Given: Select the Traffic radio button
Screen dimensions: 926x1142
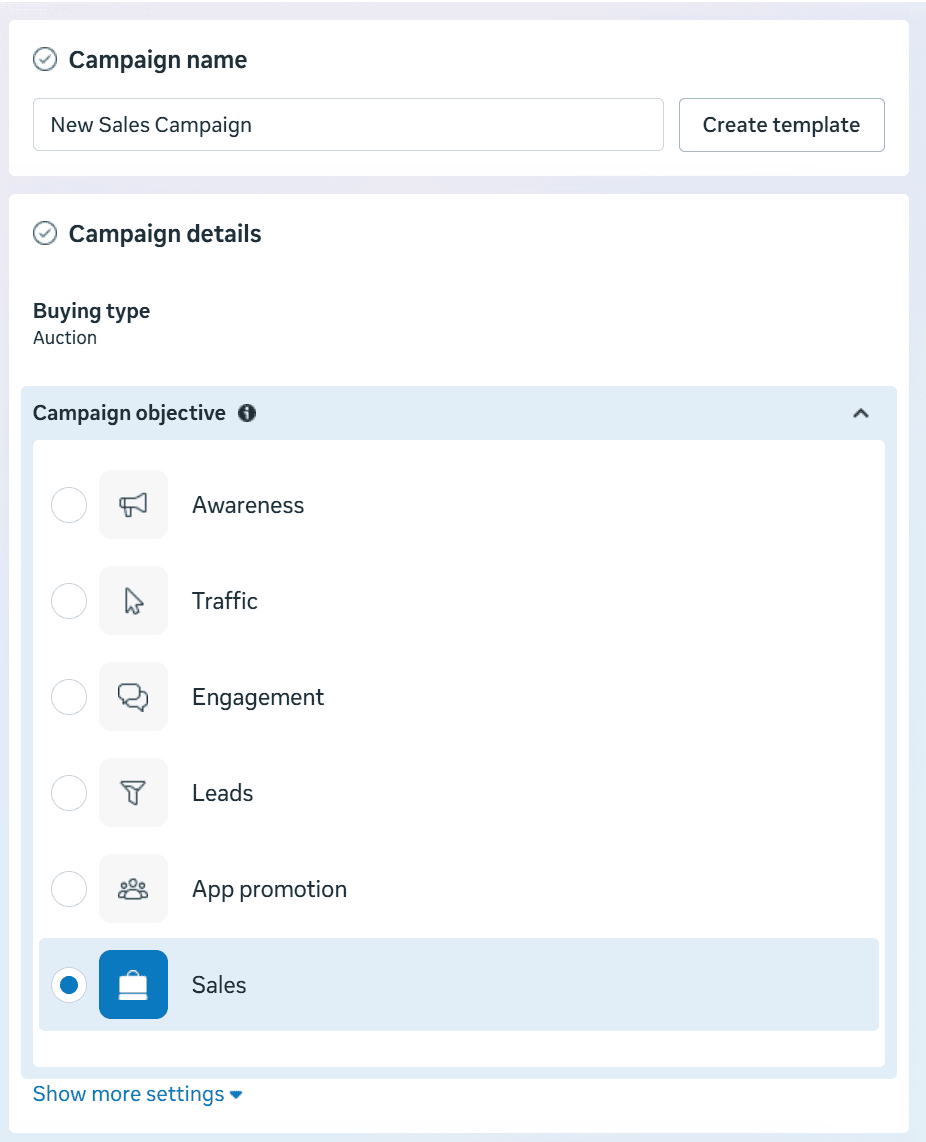Looking at the screenshot, I should pos(69,601).
